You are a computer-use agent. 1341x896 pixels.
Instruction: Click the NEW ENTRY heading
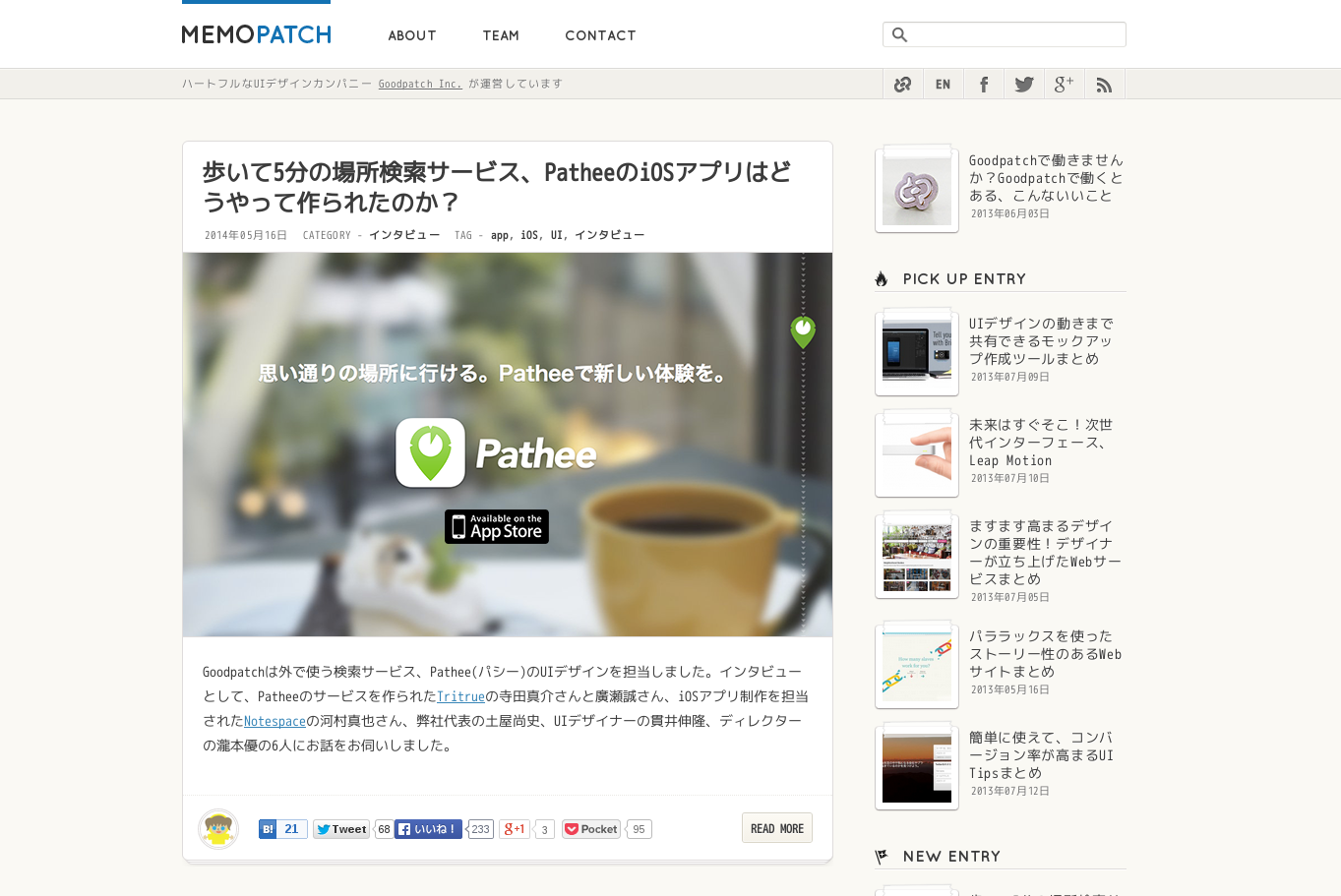[951, 857]
